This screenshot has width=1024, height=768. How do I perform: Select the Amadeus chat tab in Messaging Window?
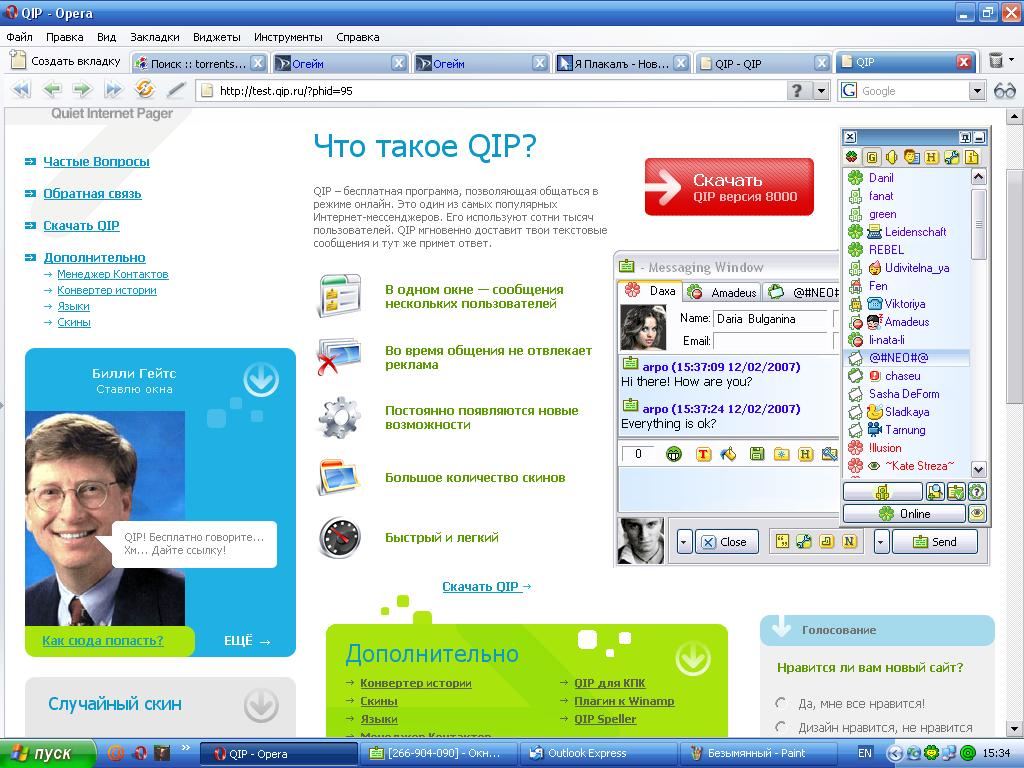[724, 292]
